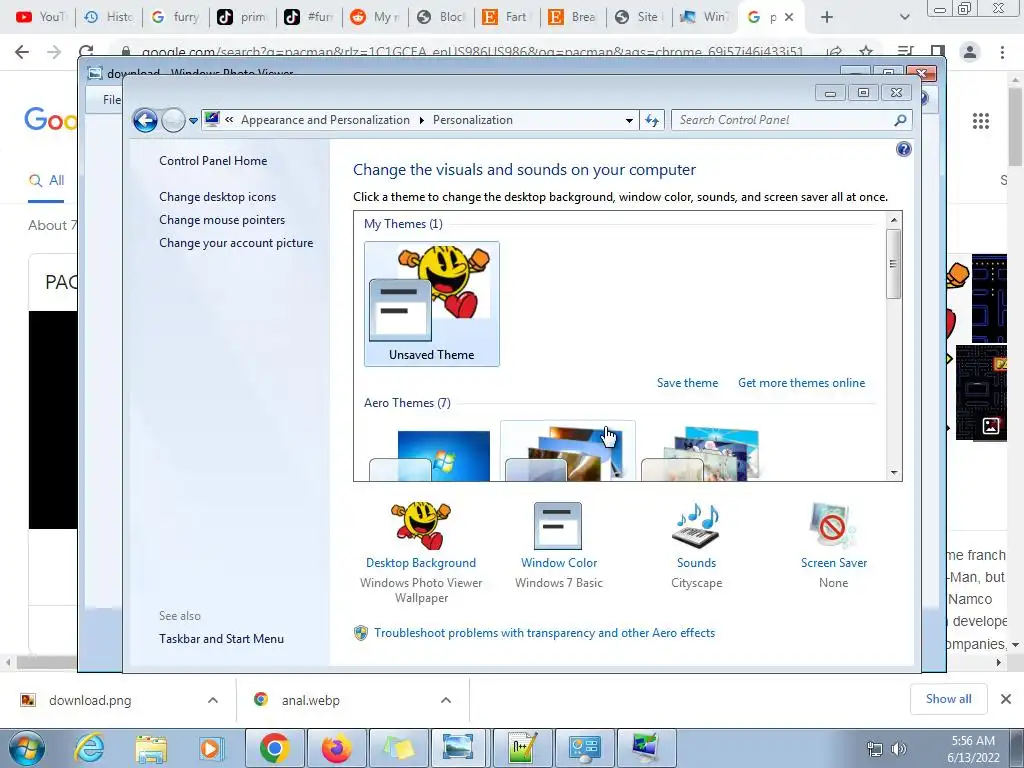Open a new Chrome tab
The image size is (1024, 768).
pyautogui.click(x=827, y=18)
